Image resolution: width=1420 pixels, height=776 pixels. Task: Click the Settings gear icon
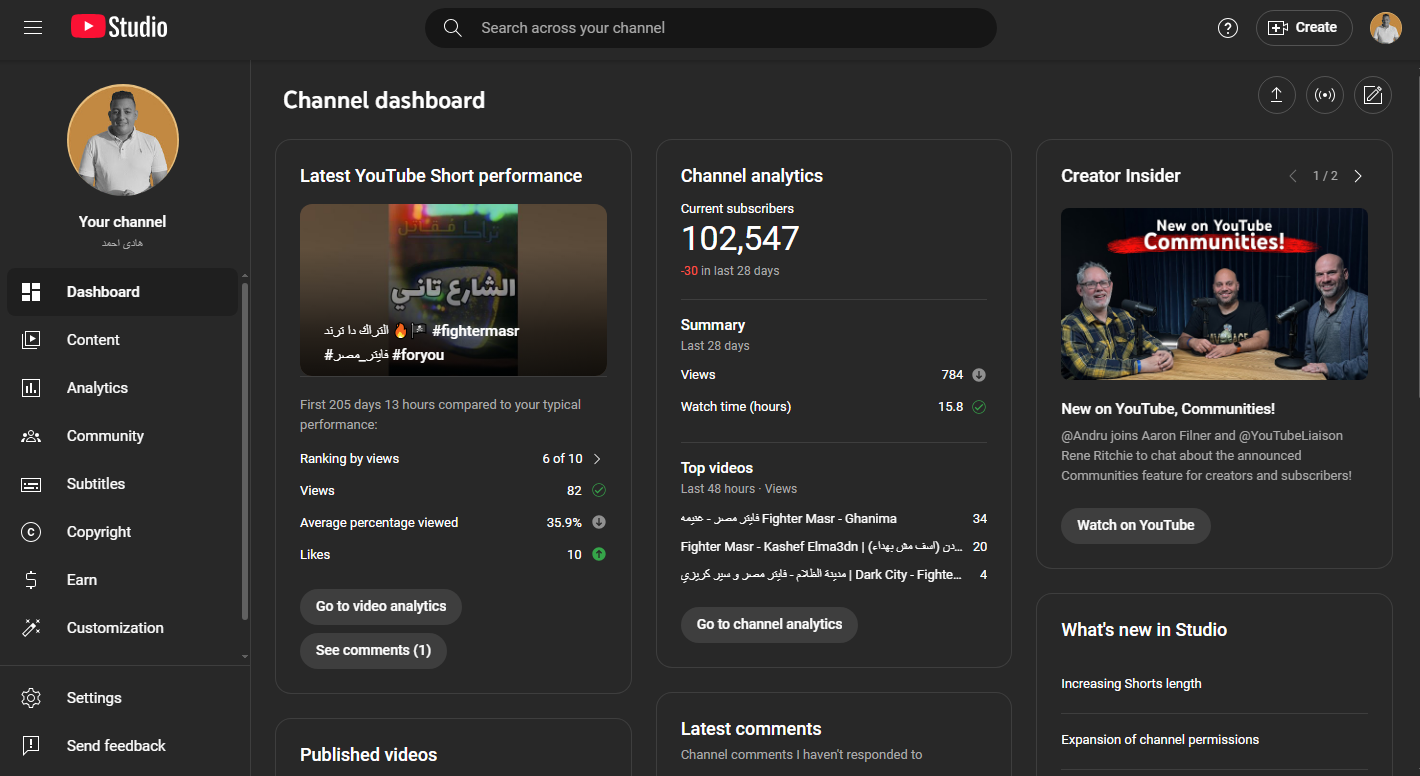31,698
